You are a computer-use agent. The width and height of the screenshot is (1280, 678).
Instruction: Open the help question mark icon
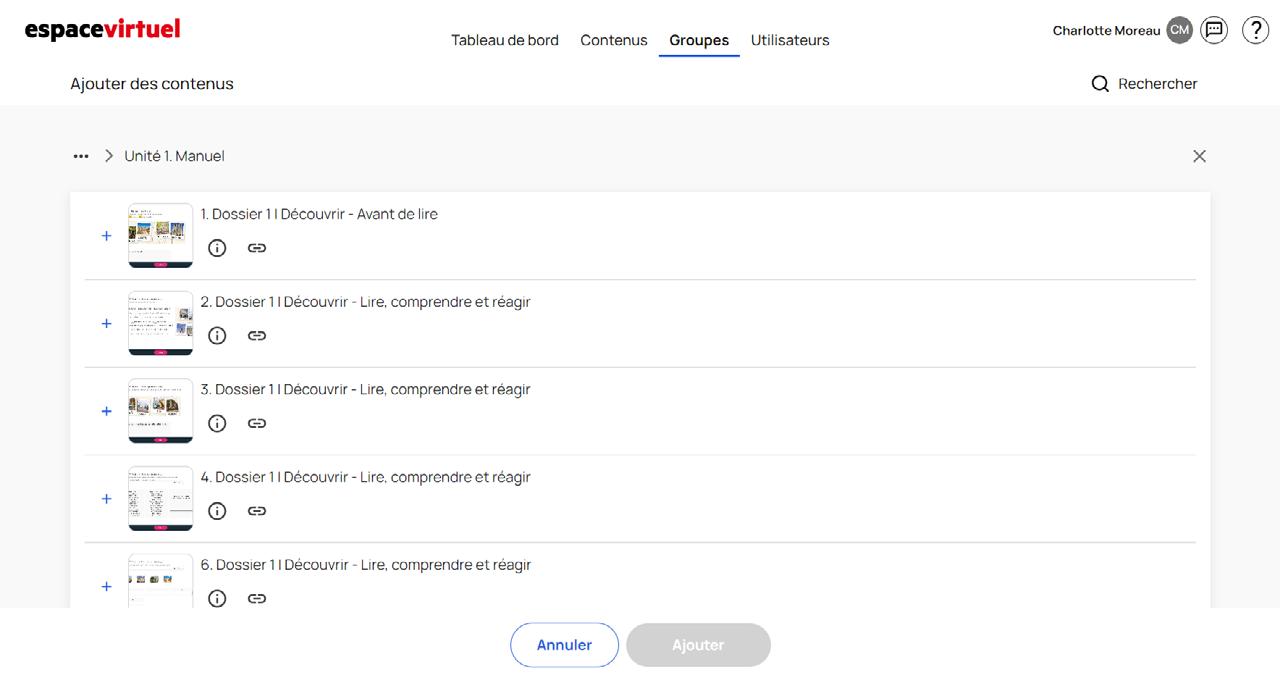tap(1255, 30)
